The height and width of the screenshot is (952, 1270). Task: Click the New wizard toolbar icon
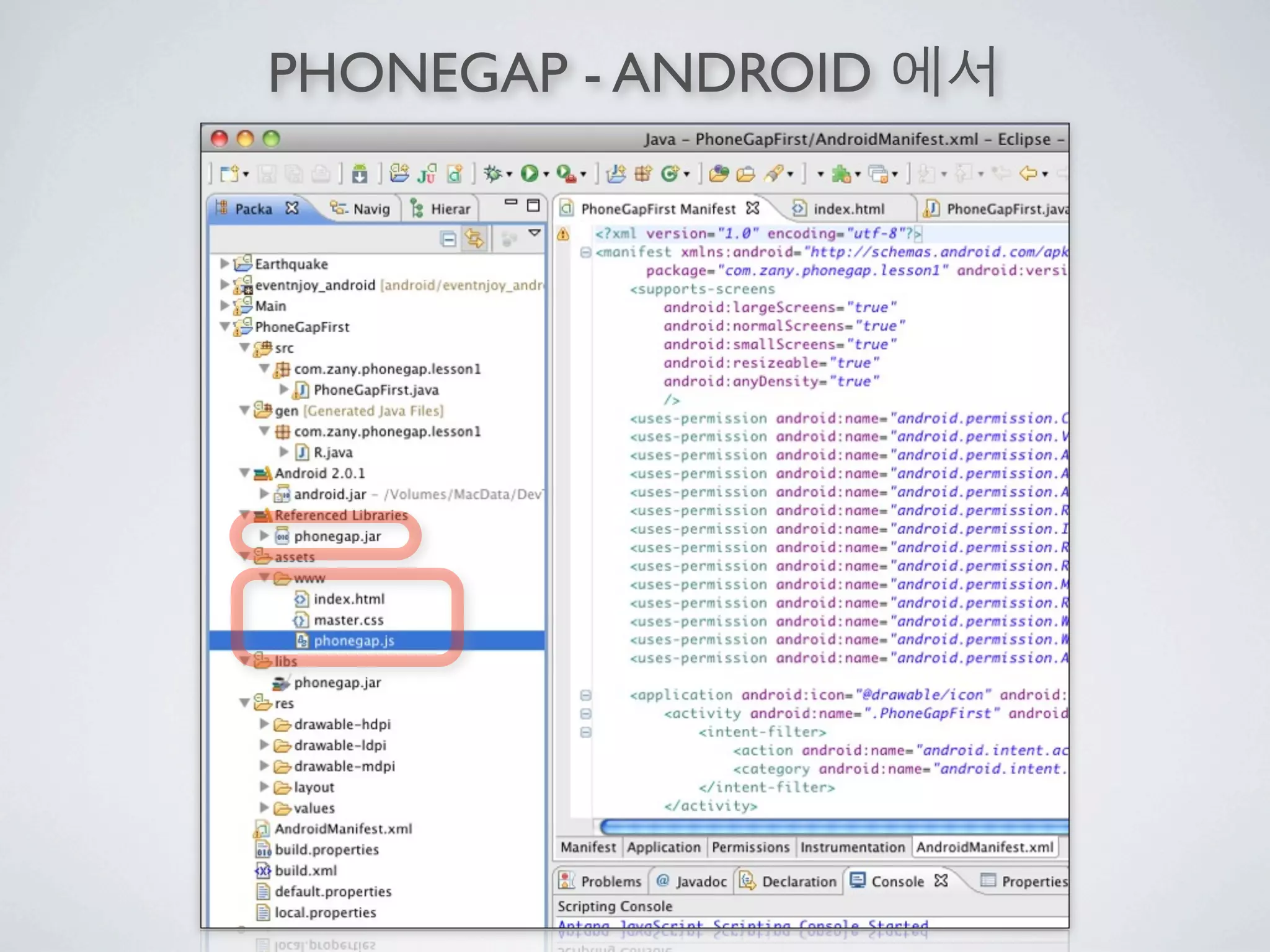[x=229, y=174]
